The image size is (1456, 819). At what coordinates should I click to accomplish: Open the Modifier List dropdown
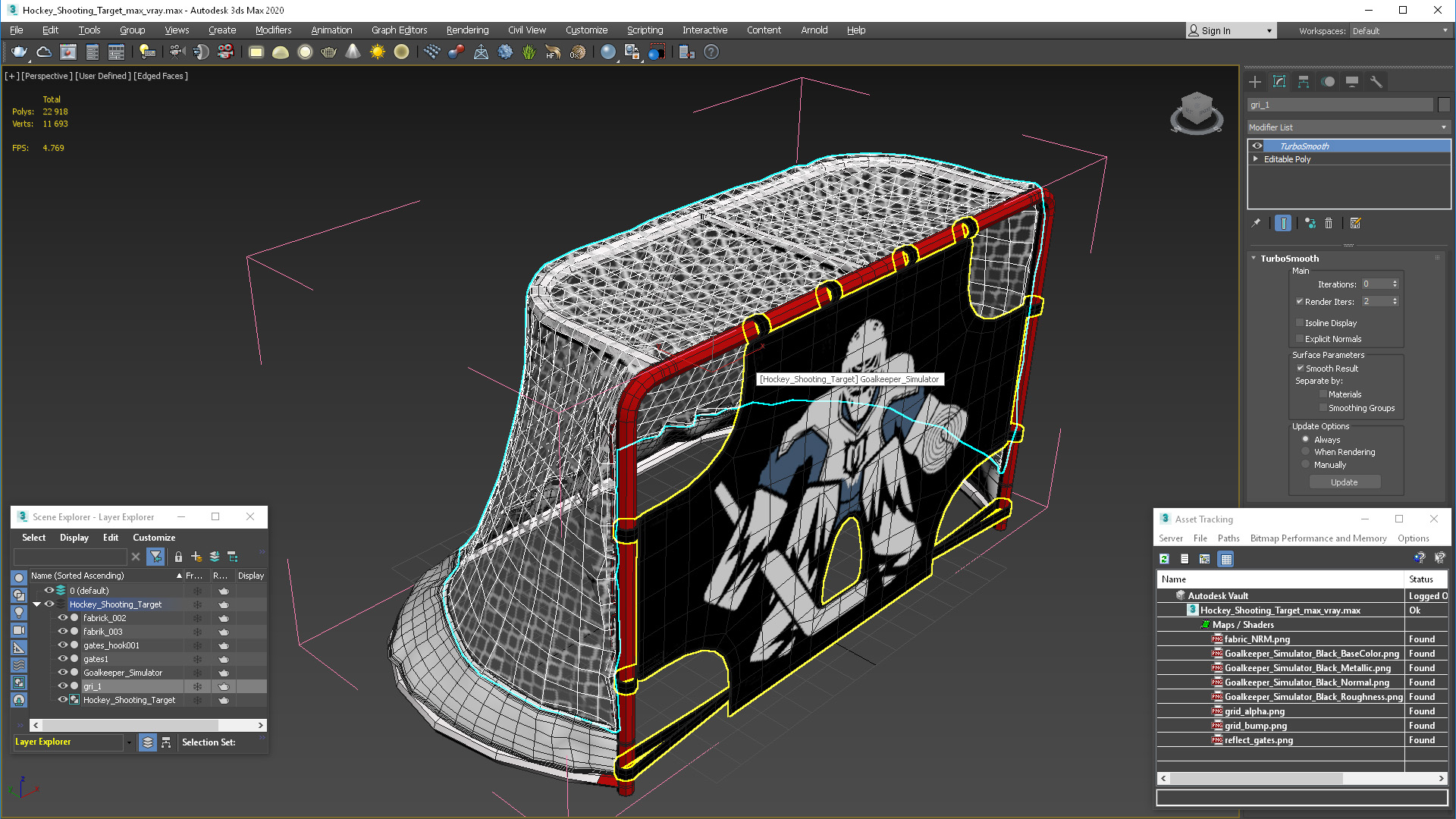click(x=1348, y=127)
